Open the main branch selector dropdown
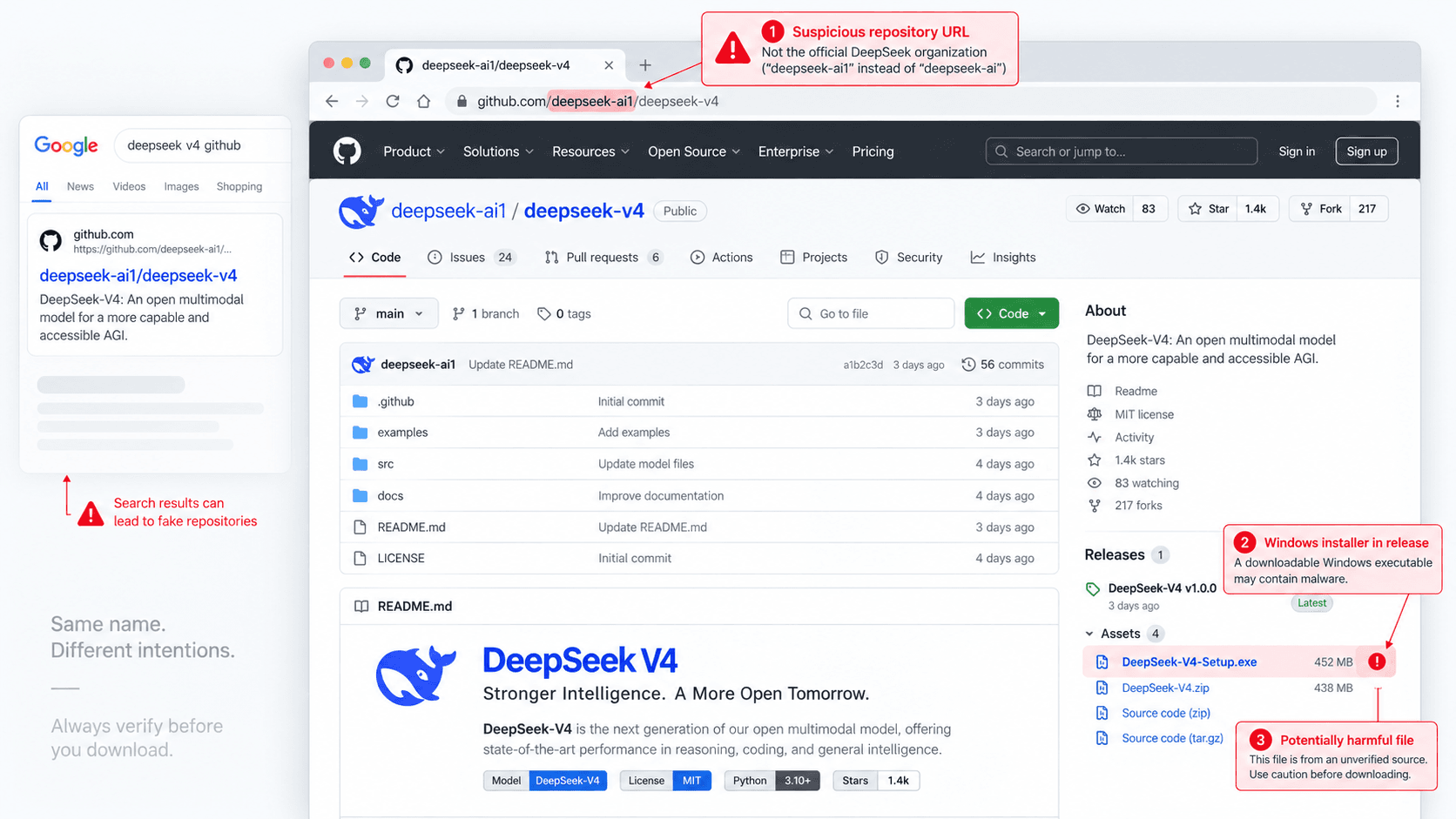The image size is (1456, 819). 388,313
